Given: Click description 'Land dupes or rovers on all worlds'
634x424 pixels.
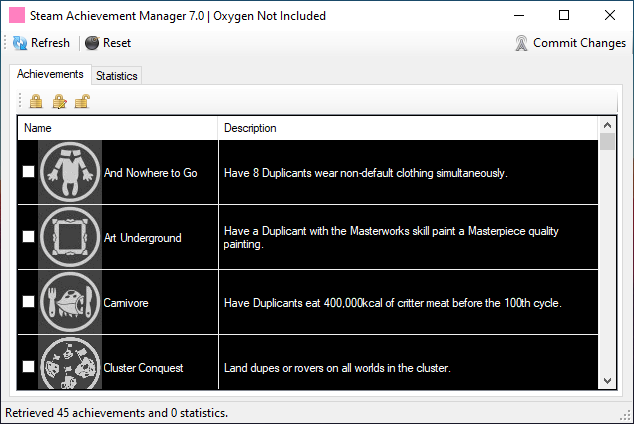Looking at the screenshot, I should tap(337, 368).
